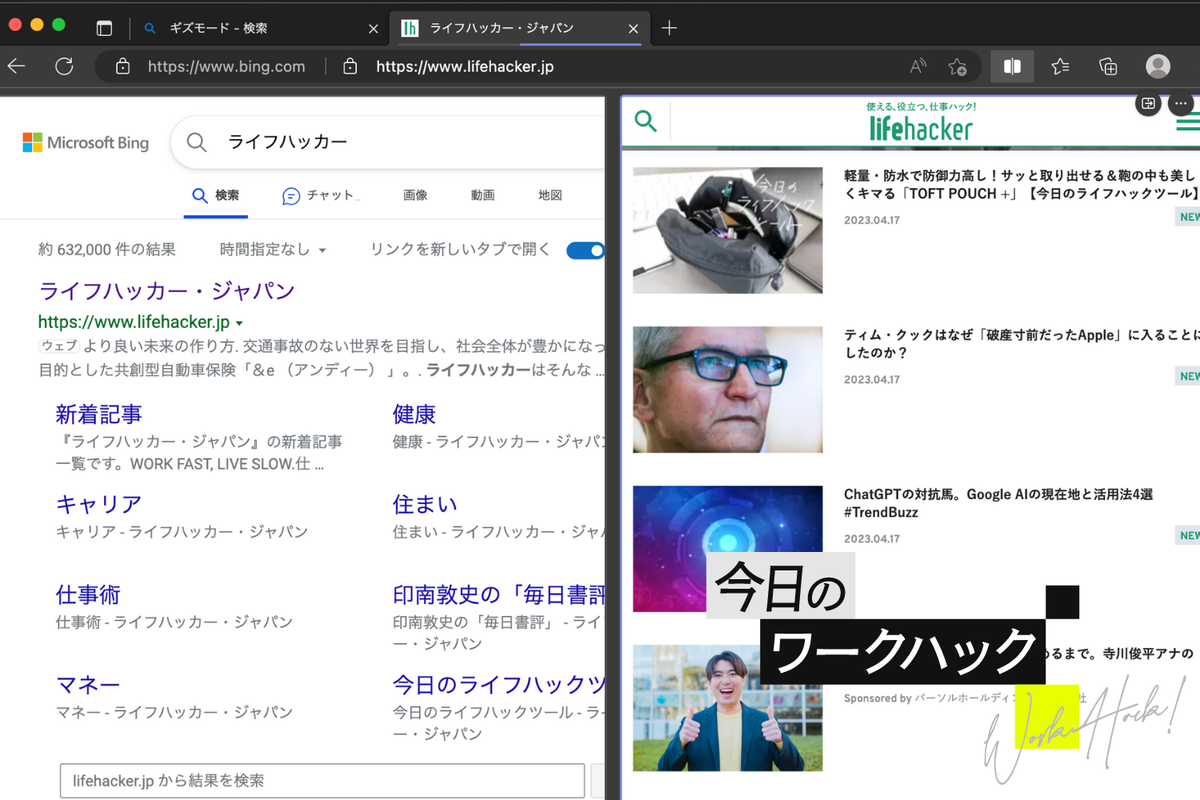Open the three-dot menu on the Lifehacker pane
Viewport: 1200px width, 800px height.
point(1180,103)
